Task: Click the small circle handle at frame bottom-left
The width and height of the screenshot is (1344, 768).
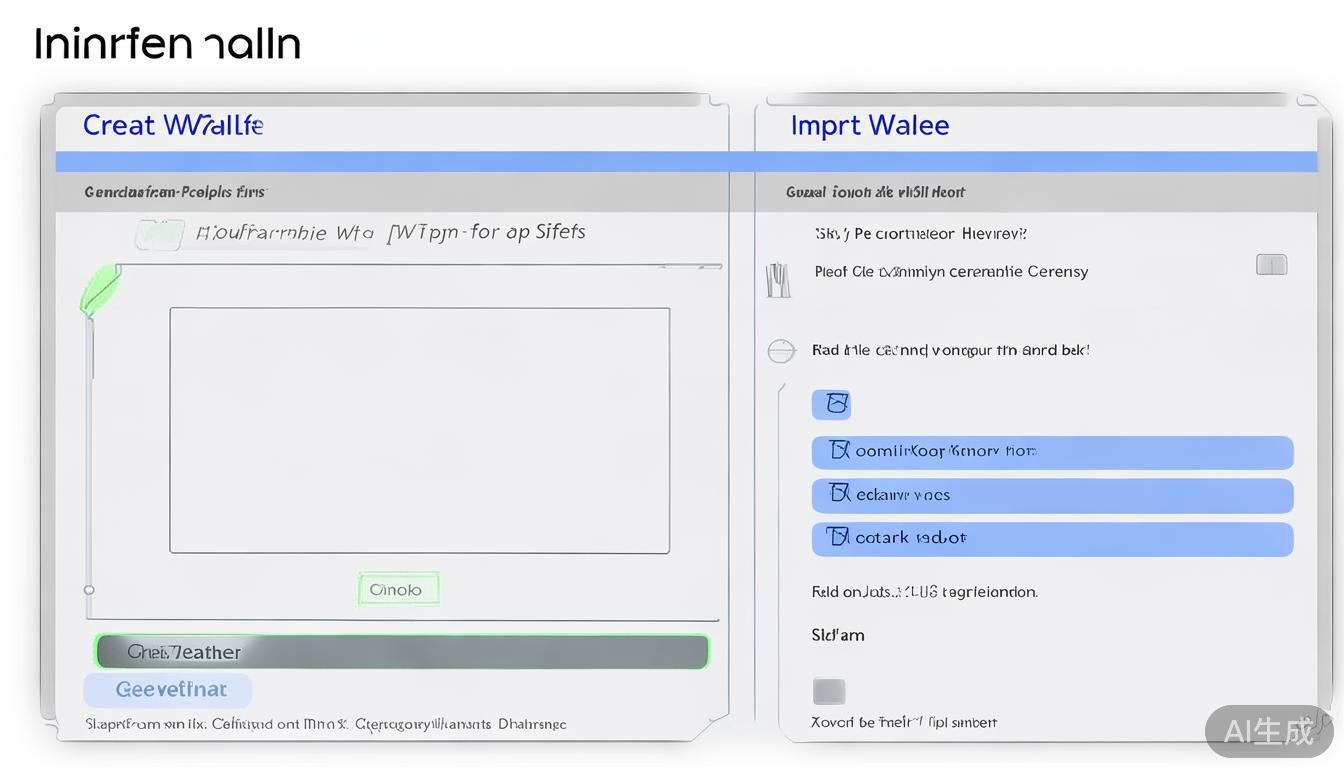Action: click(x=89, y=590)
